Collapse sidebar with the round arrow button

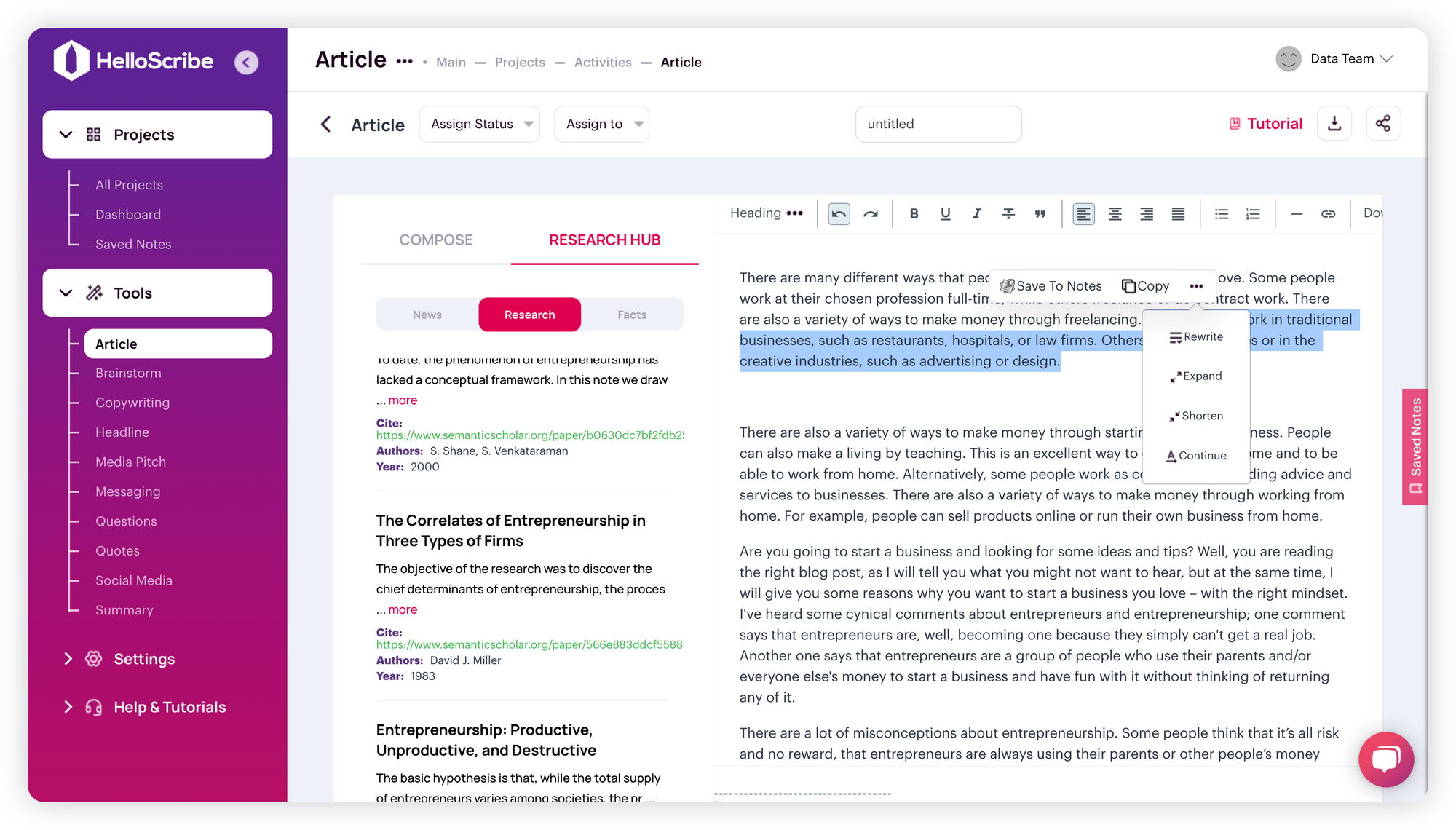246,63
